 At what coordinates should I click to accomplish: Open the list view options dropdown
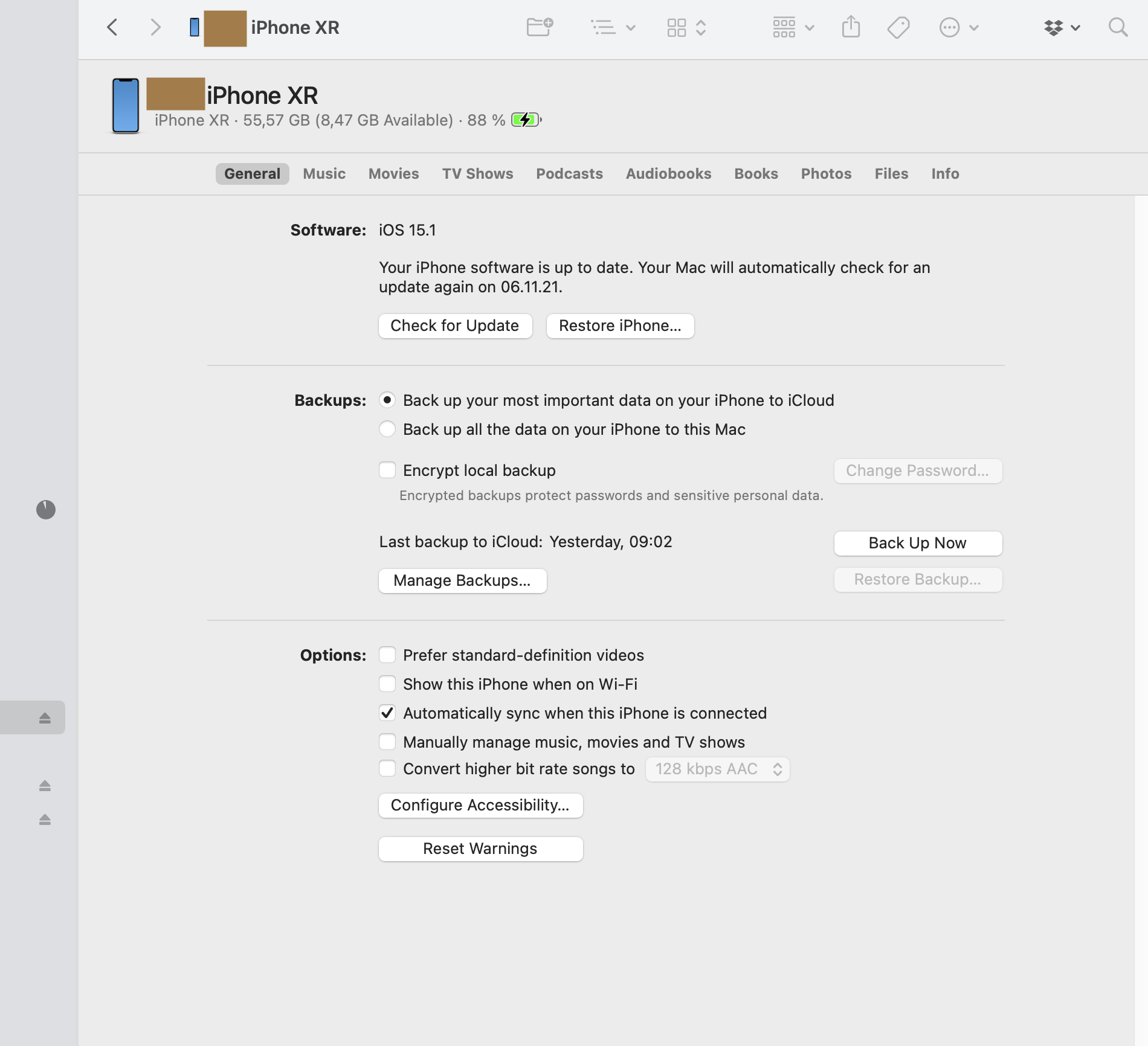click(x=613, y=27)
